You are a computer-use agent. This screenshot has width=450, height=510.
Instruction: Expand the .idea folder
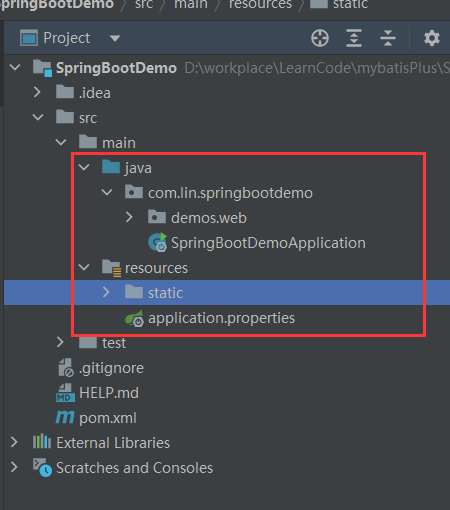point(37,92)
